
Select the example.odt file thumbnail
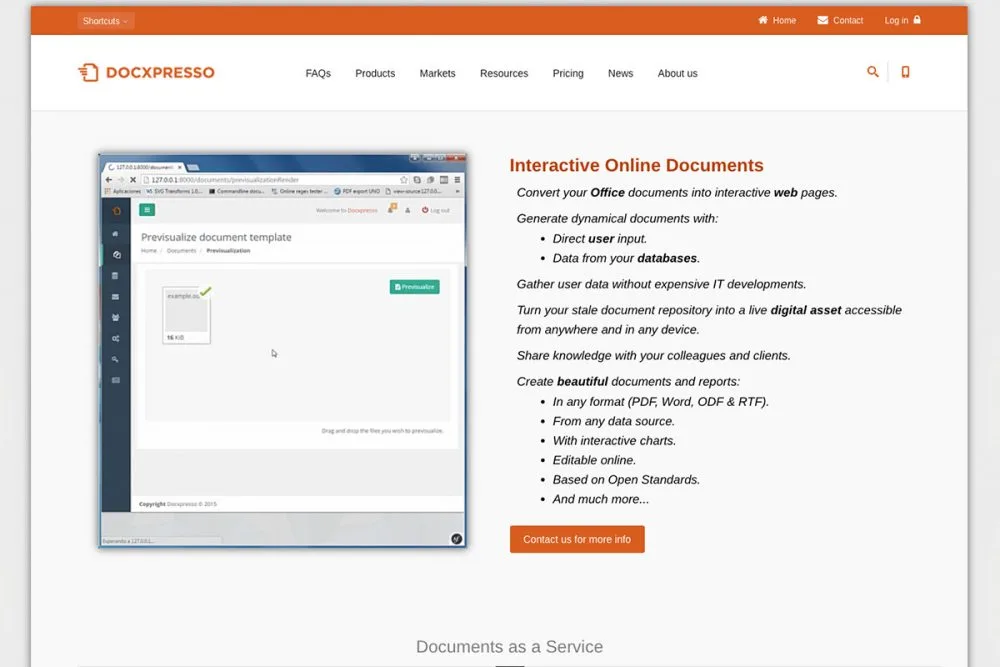click(x=184, y=315)
